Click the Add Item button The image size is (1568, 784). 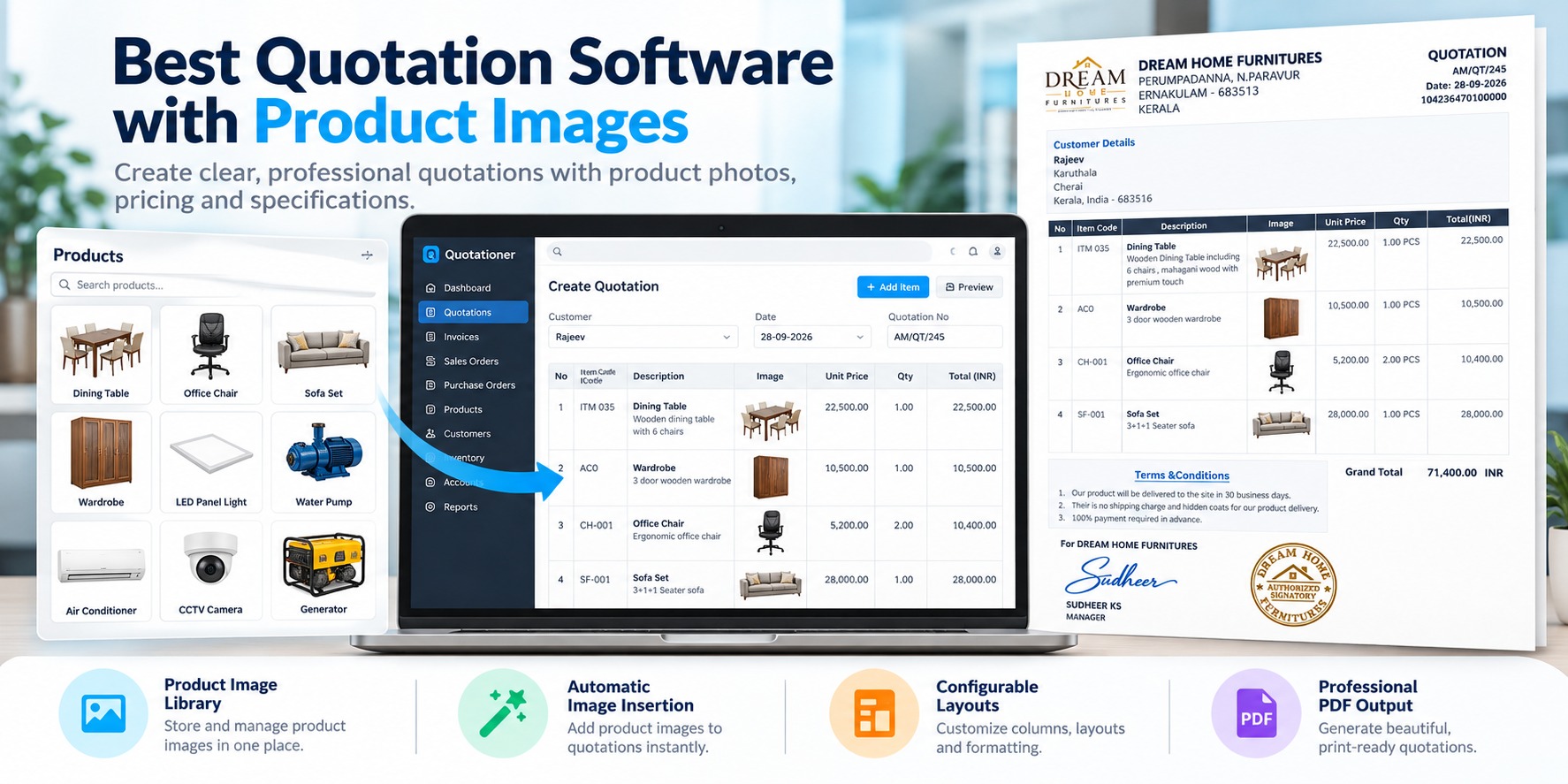pyautogui.click(x=893, y=287)
